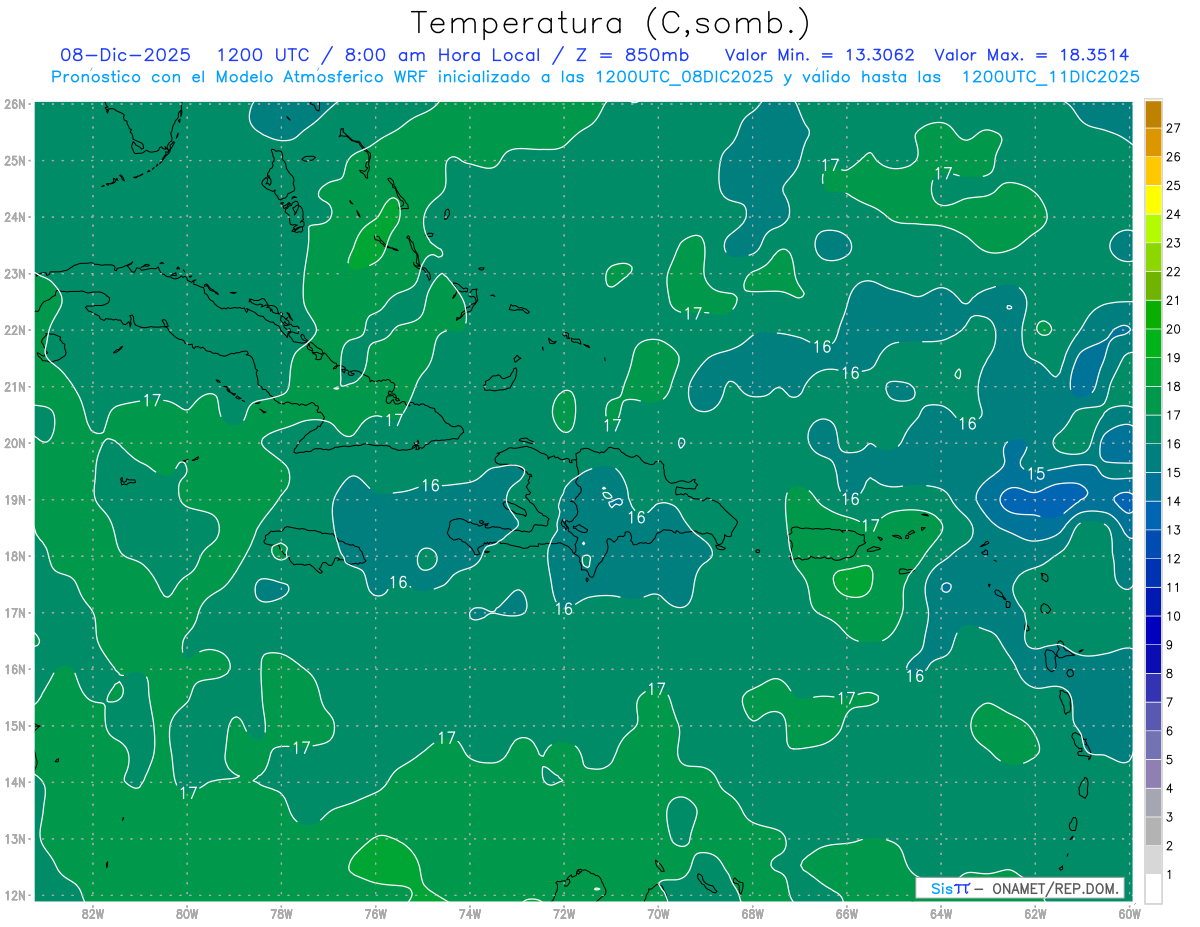Click latitude axis label '25N'

[x=14, y=161]
